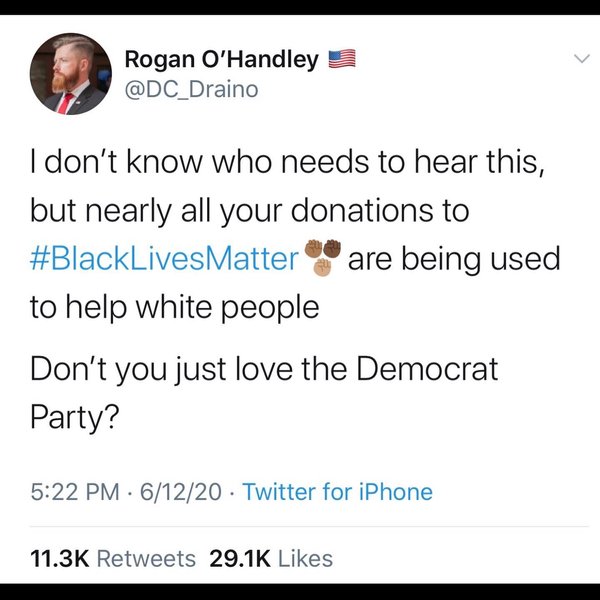
Task: Open Rogan O'Handley's profile picture
Action: pos(71,73)
